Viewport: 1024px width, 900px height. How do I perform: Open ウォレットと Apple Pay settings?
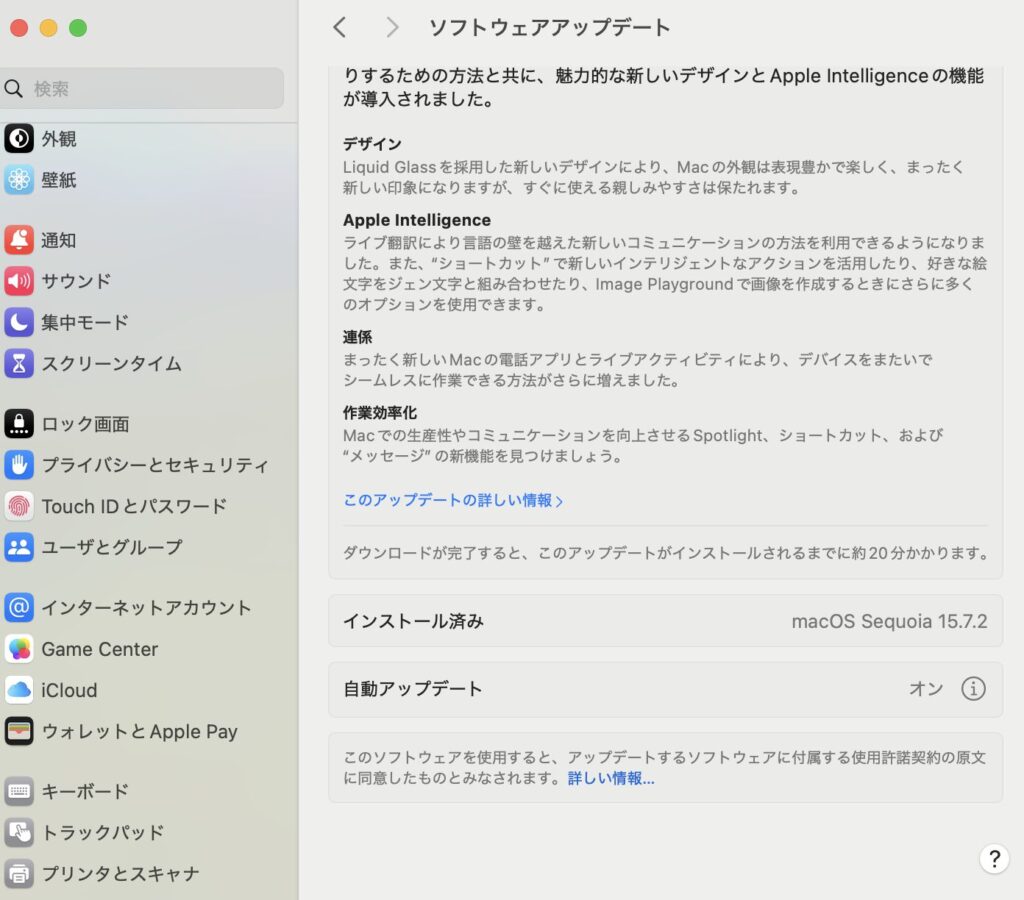coord(139,731)
